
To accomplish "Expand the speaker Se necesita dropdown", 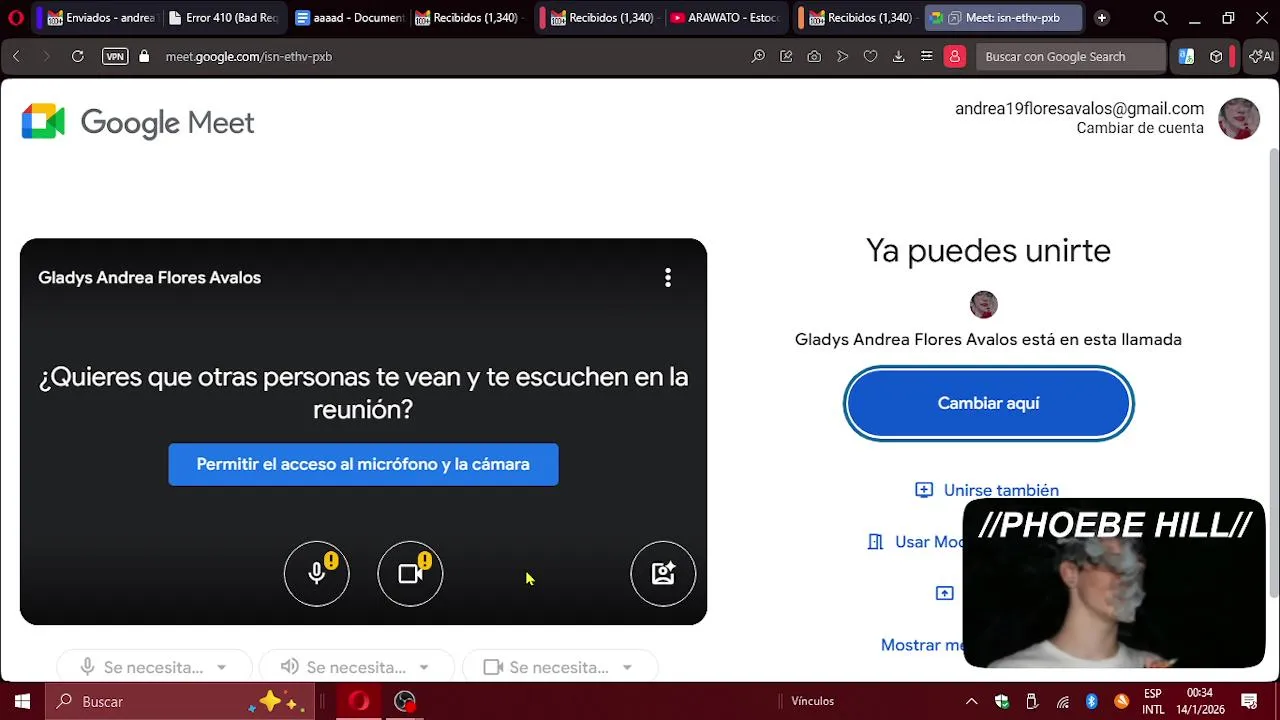I will pos(355,667).
